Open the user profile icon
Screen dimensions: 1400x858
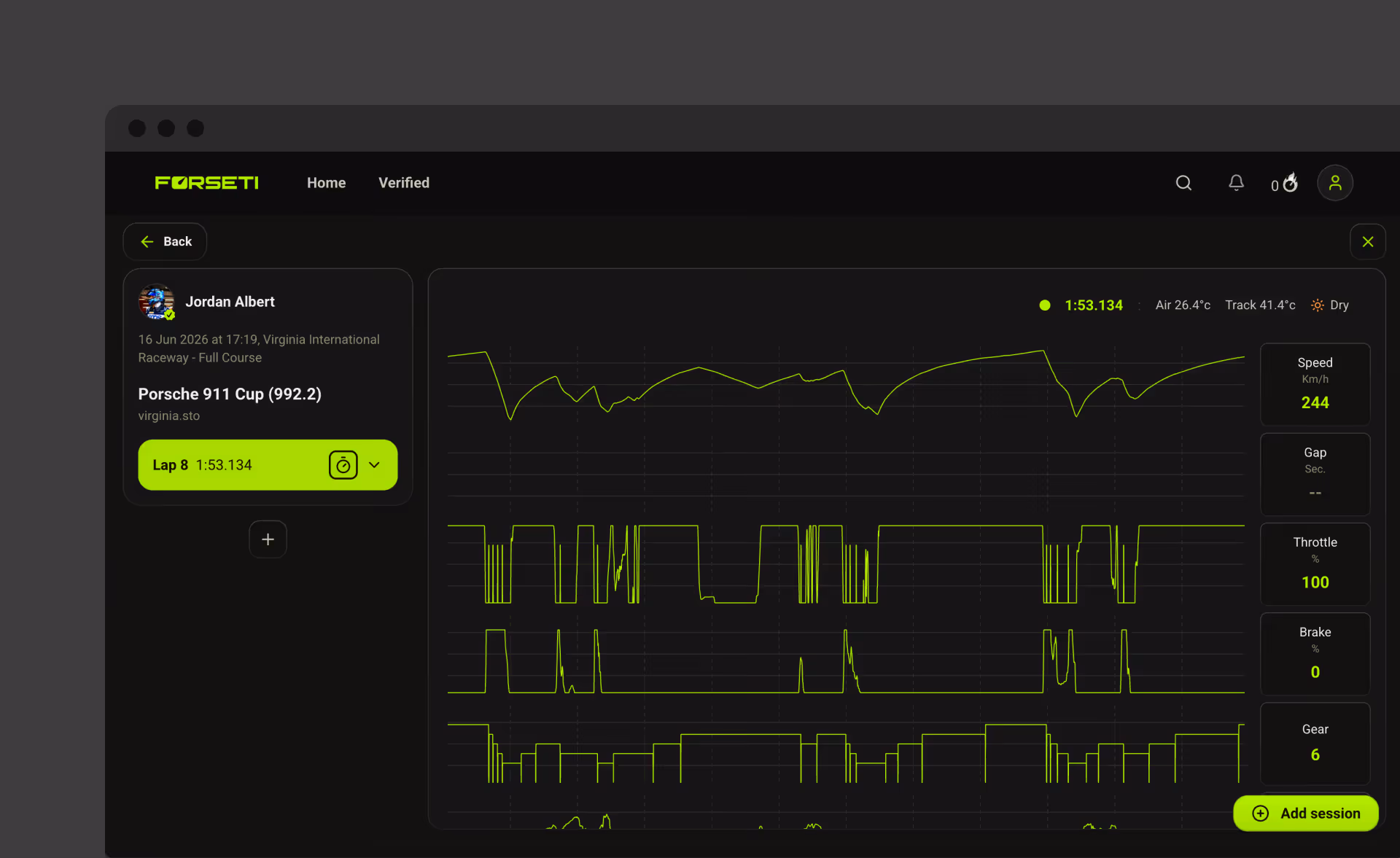1335,183
